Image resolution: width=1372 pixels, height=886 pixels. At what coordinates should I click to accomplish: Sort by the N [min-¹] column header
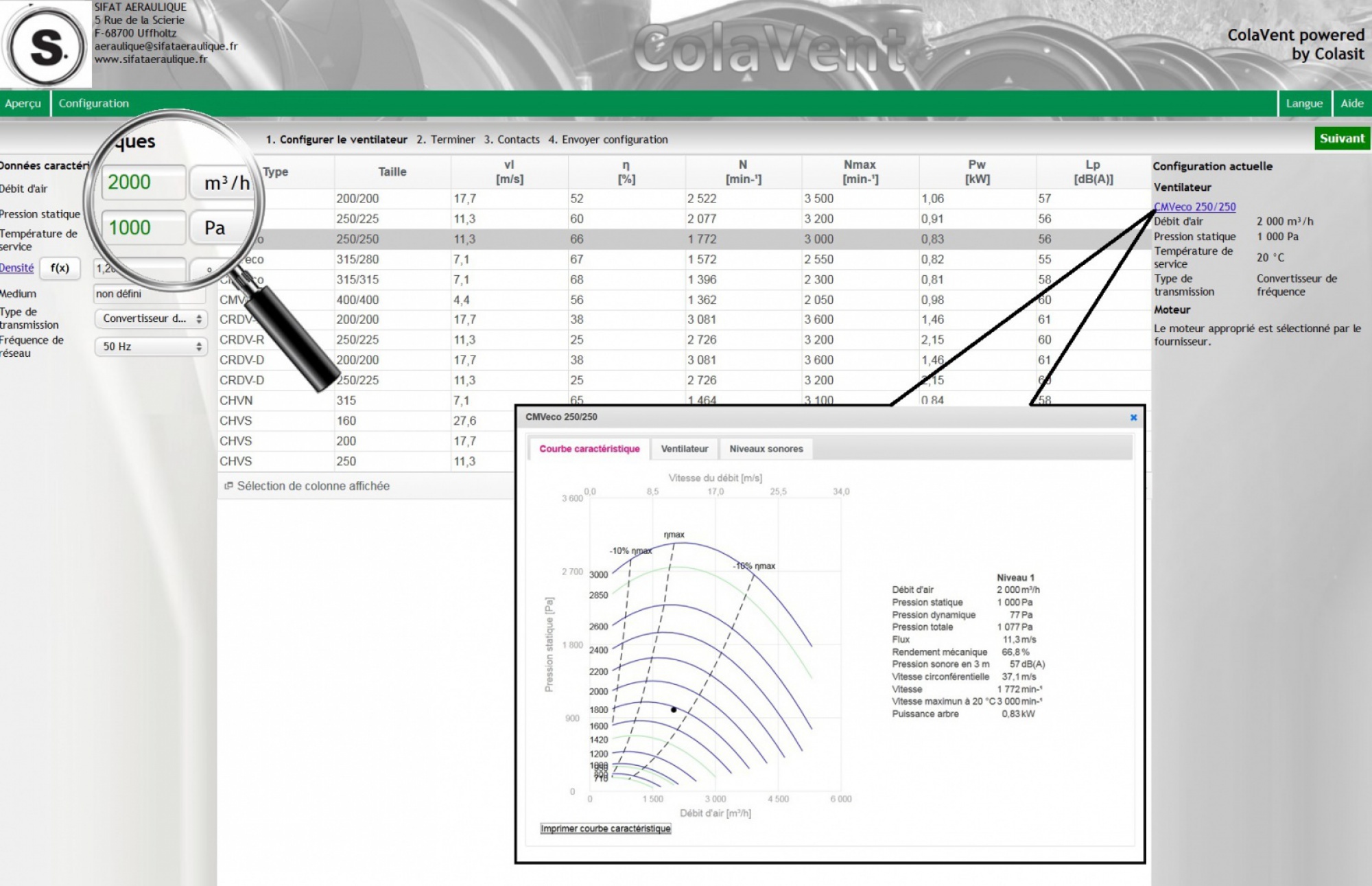click(743, 172)
